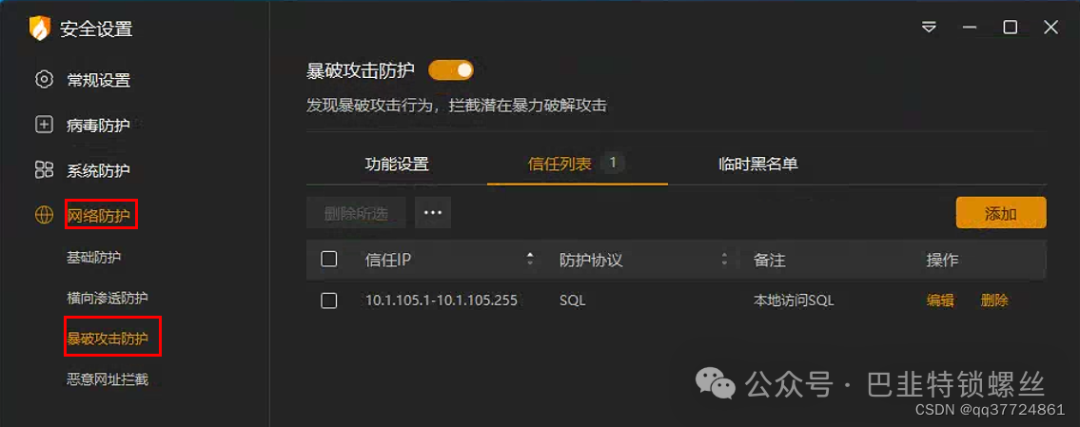1080x427 pixels.
Task: Click the 网络防护 globe icon
Action: 44,216
